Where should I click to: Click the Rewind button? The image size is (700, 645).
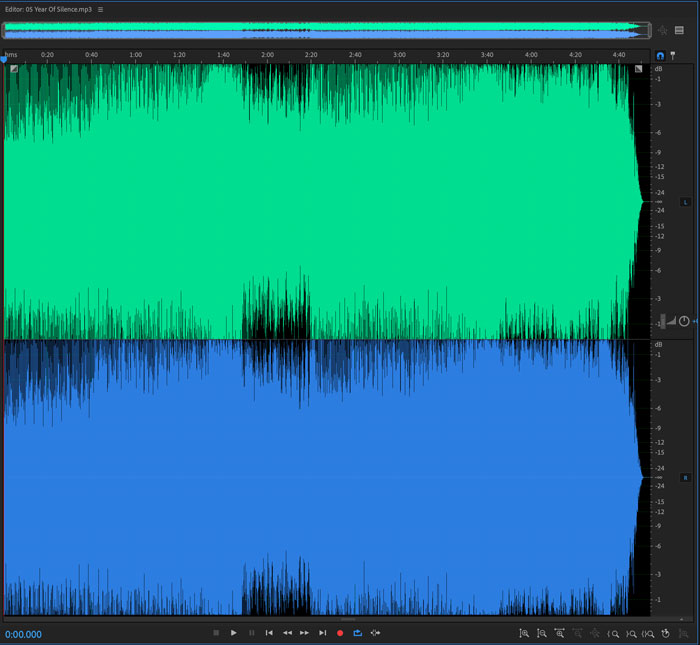click(x=287, y=633)
